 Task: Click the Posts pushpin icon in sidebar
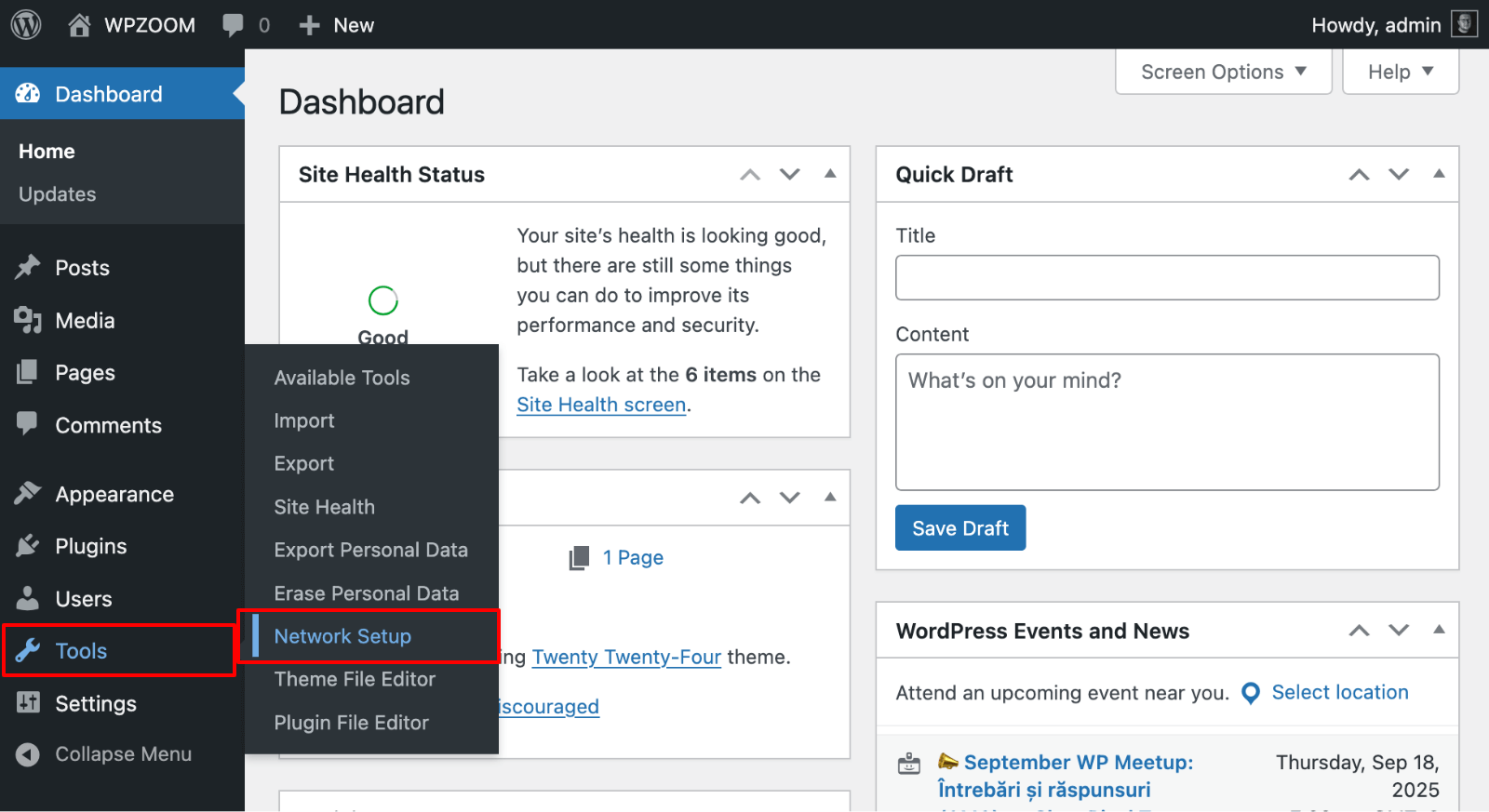pos(28,268)
